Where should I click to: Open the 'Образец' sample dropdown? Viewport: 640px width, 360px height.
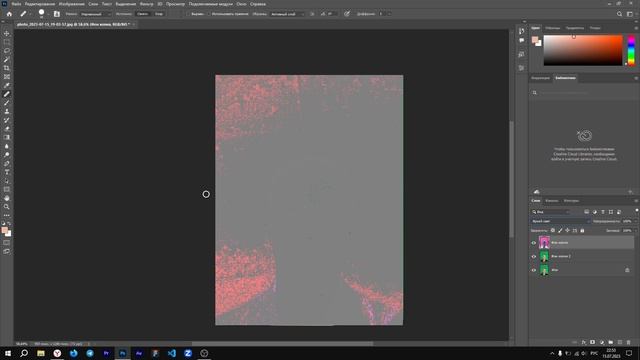click(x=287, y=14)
